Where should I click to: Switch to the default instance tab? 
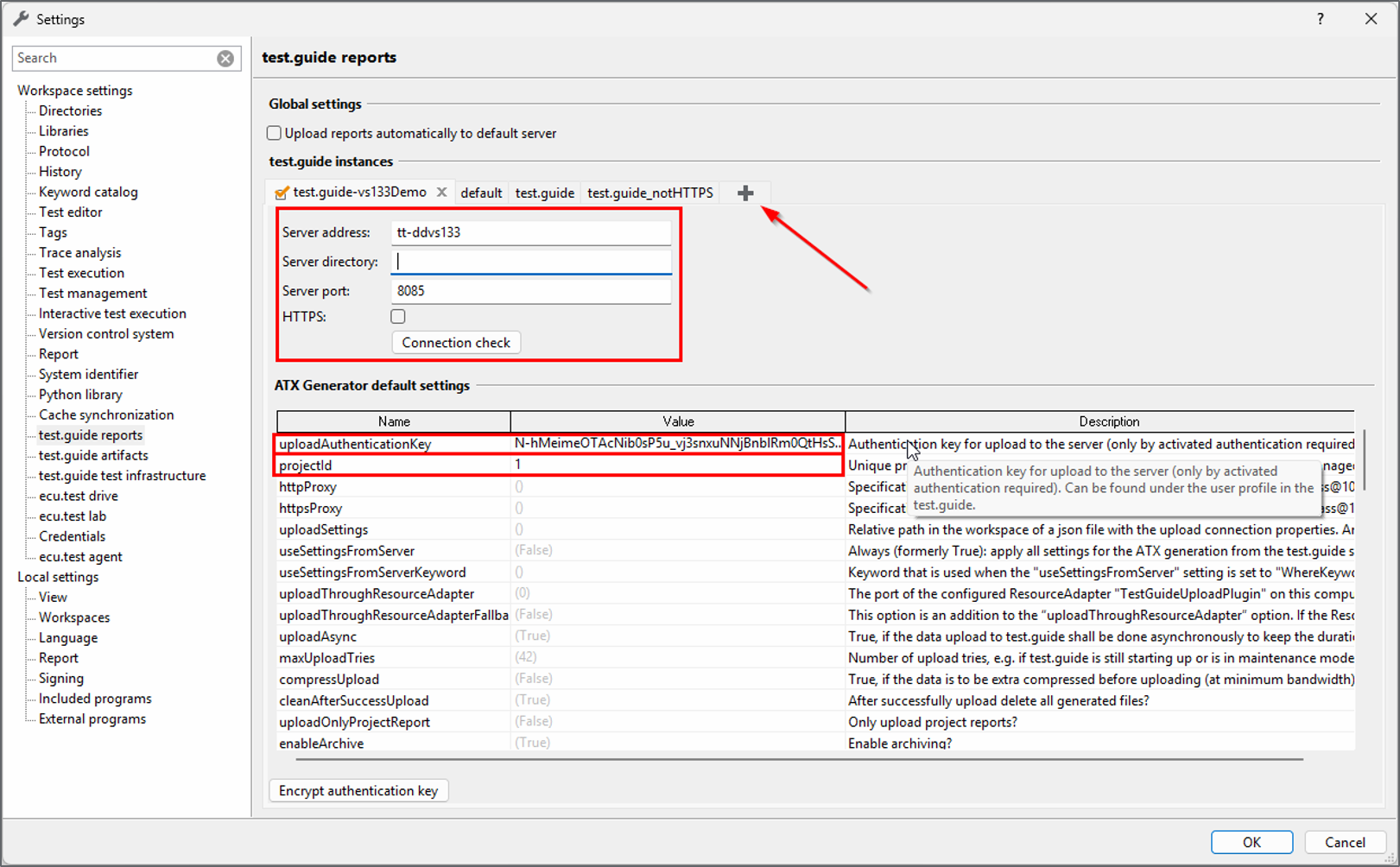coord(481,193)
